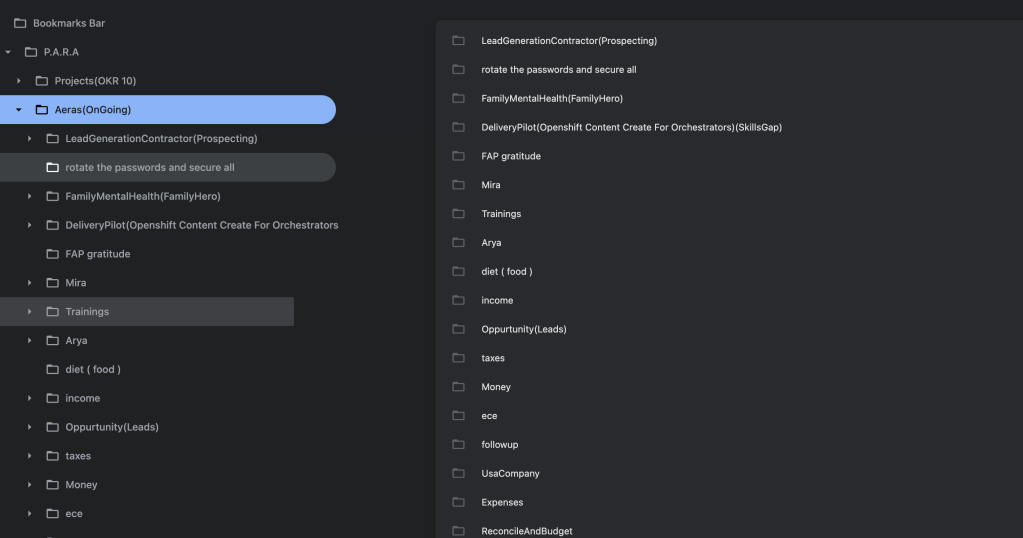
Task: Click the folder icon next to FAP gratitude in the list
Action: [x=459, y=156]
